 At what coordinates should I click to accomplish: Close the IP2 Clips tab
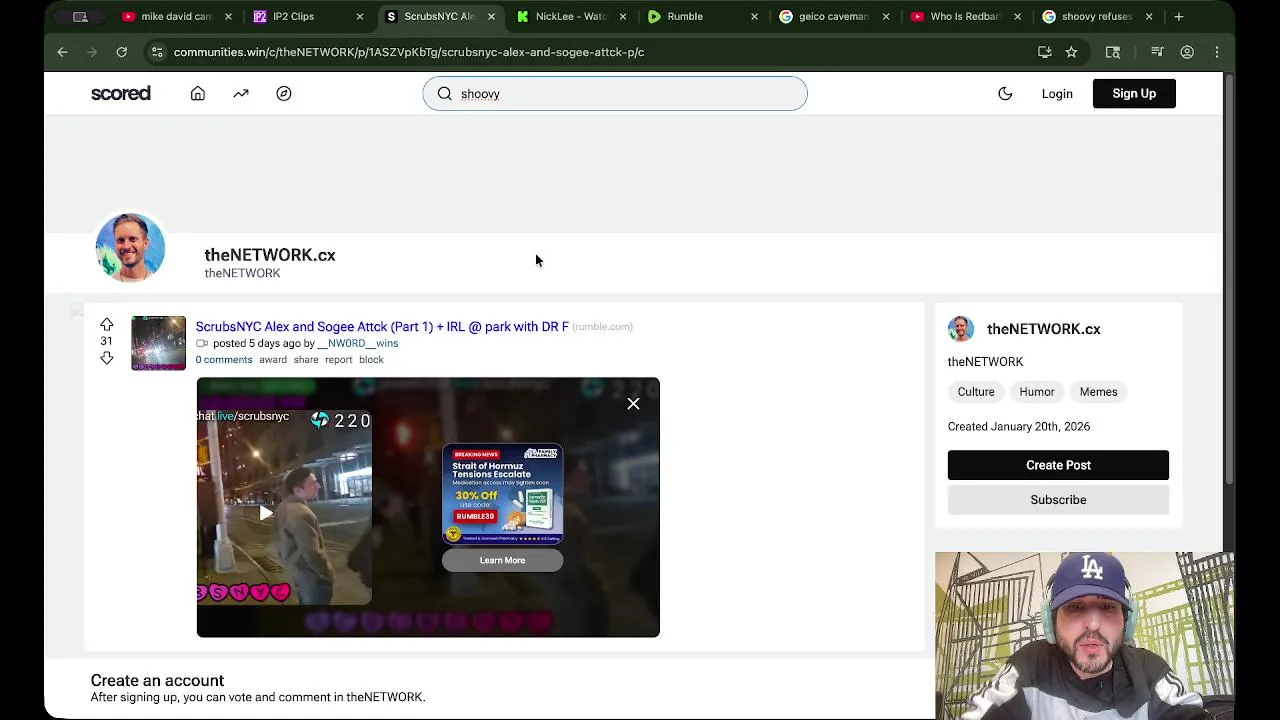coord(360,17)
